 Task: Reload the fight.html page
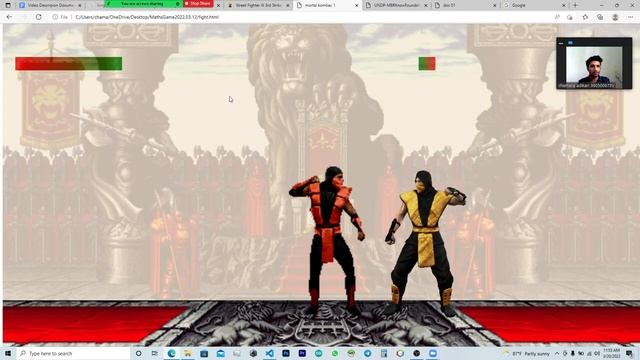(x=38, y=17)
